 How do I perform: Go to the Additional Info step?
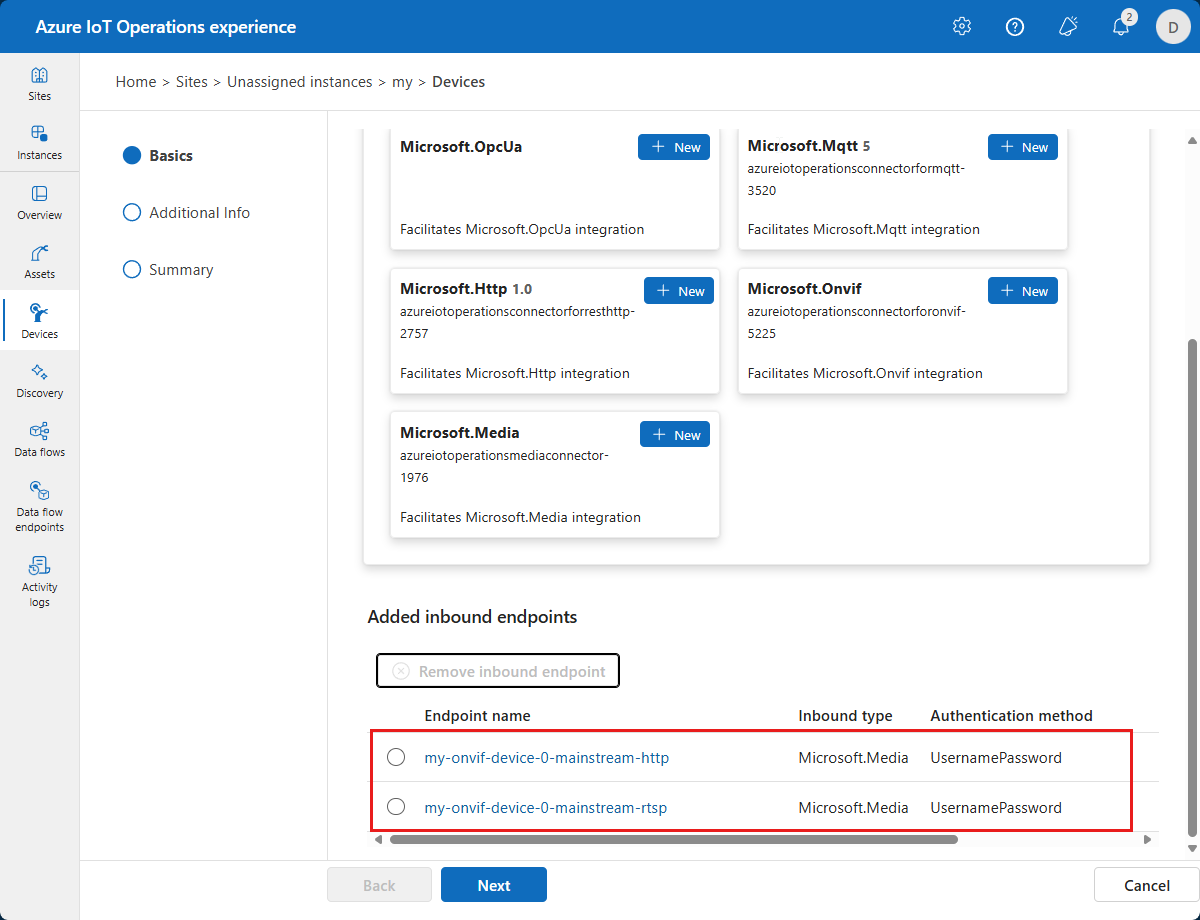pyautogui.click(x=199, y=213)
